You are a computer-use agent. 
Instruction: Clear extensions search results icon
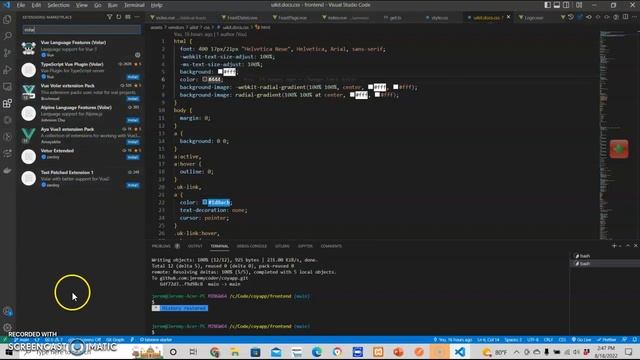(x=128, y=17)
